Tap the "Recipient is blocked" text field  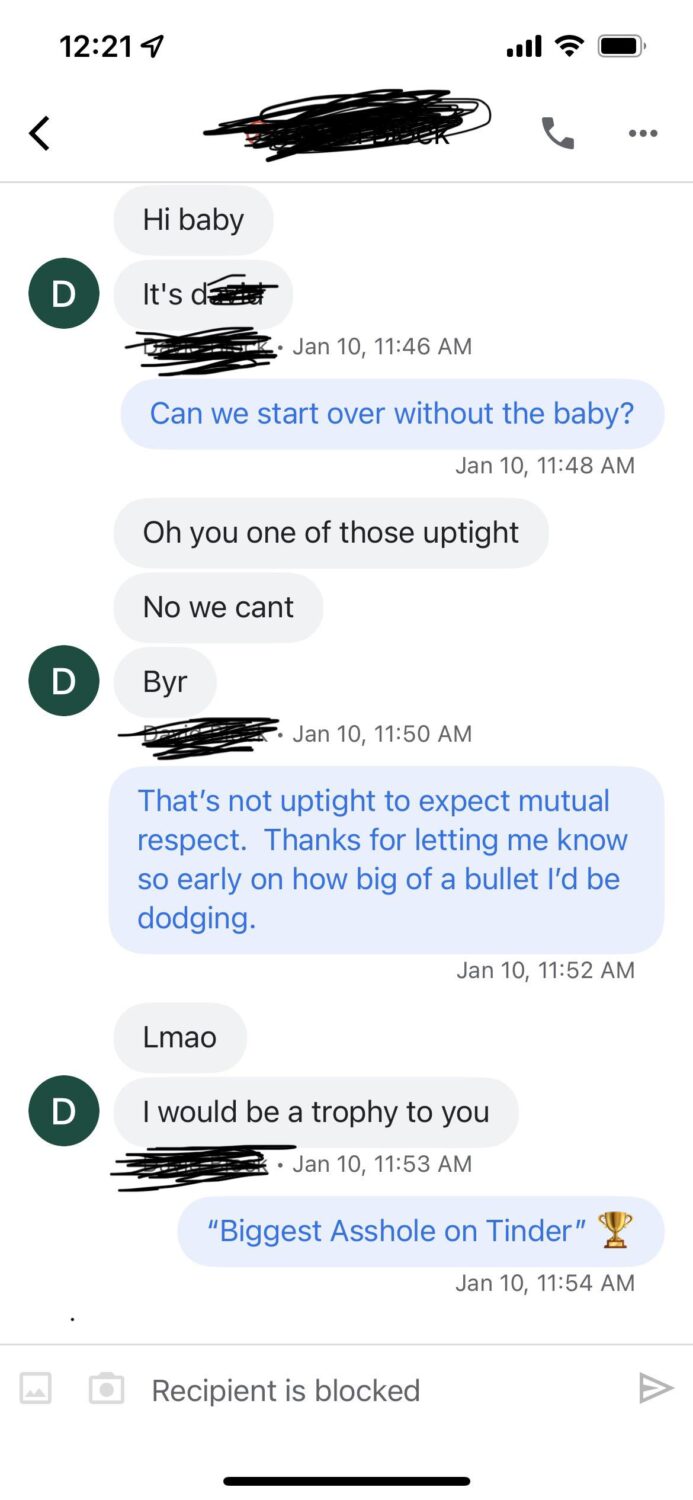380,1390
